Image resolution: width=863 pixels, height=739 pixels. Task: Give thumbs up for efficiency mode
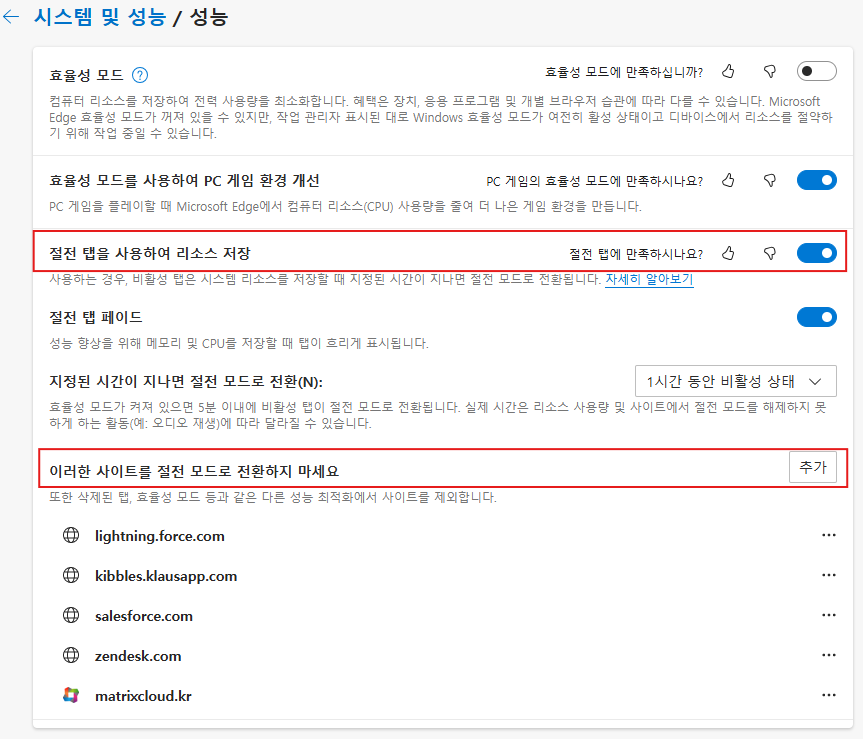tap(728, 72)
